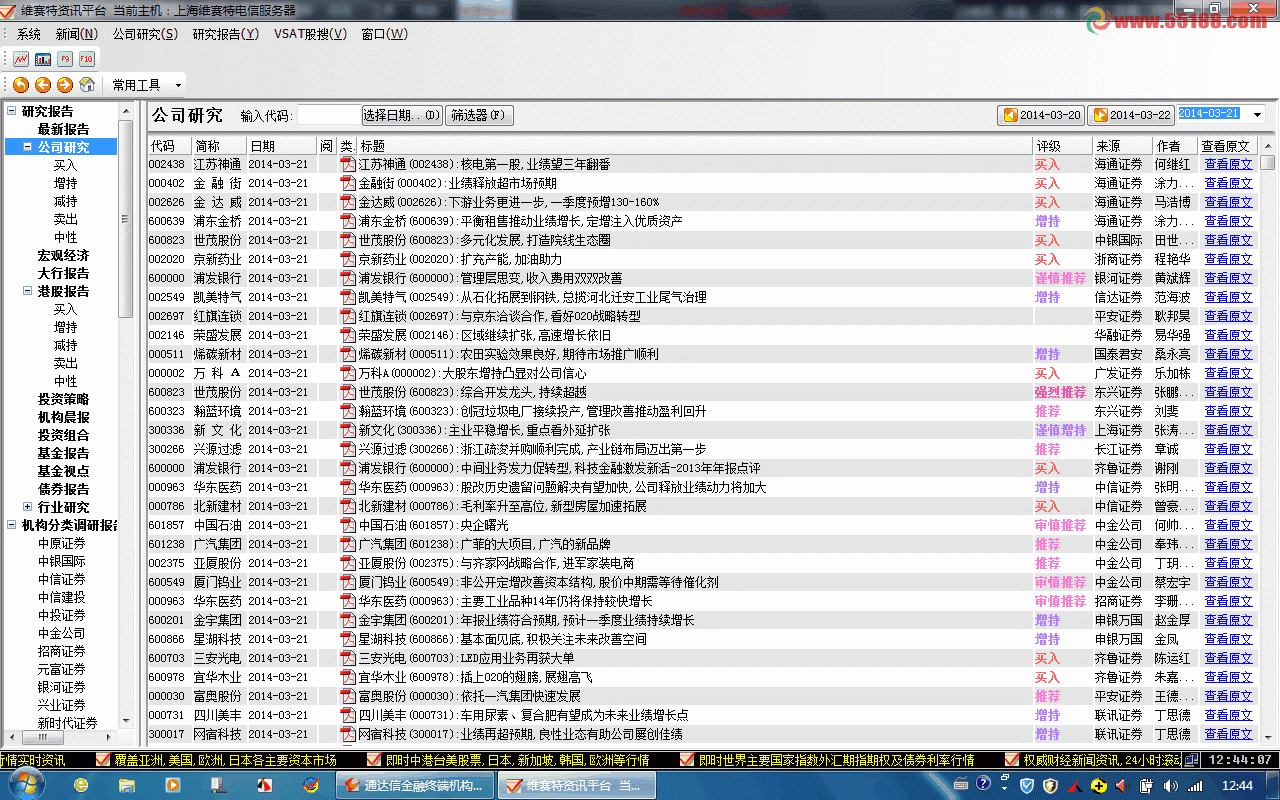Screen dimensions: 1280x800
Task: Click the volume speaker tray icon
Action: (1169, 785)
